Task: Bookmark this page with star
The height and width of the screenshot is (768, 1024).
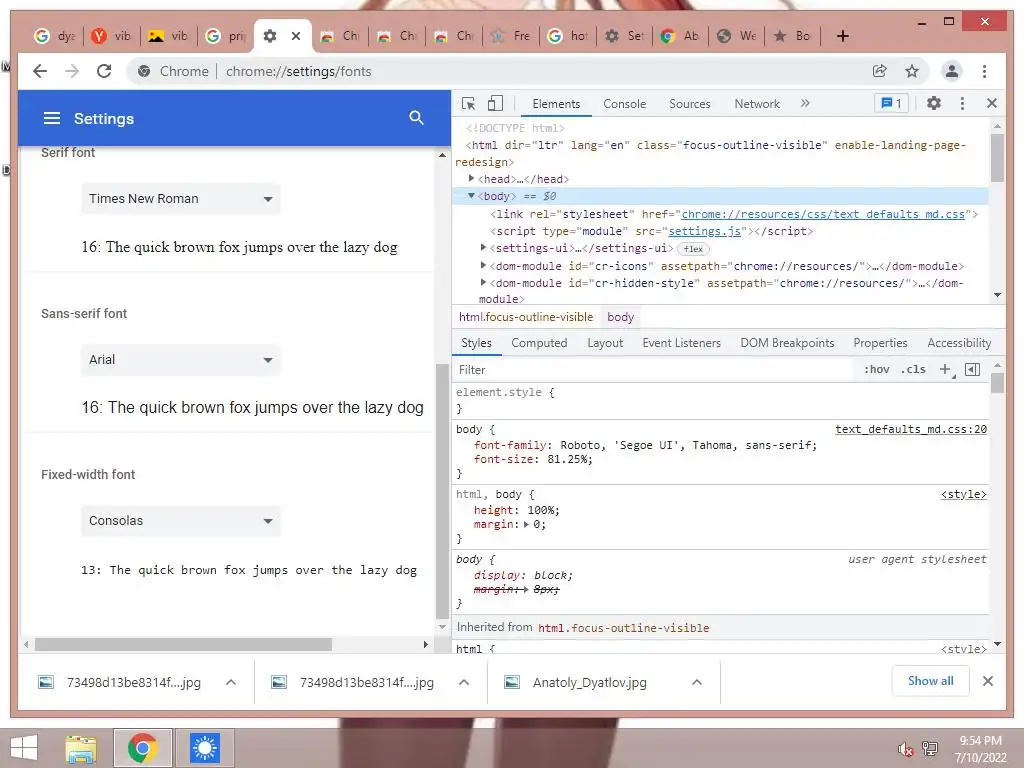Action: tap(912, 71)
